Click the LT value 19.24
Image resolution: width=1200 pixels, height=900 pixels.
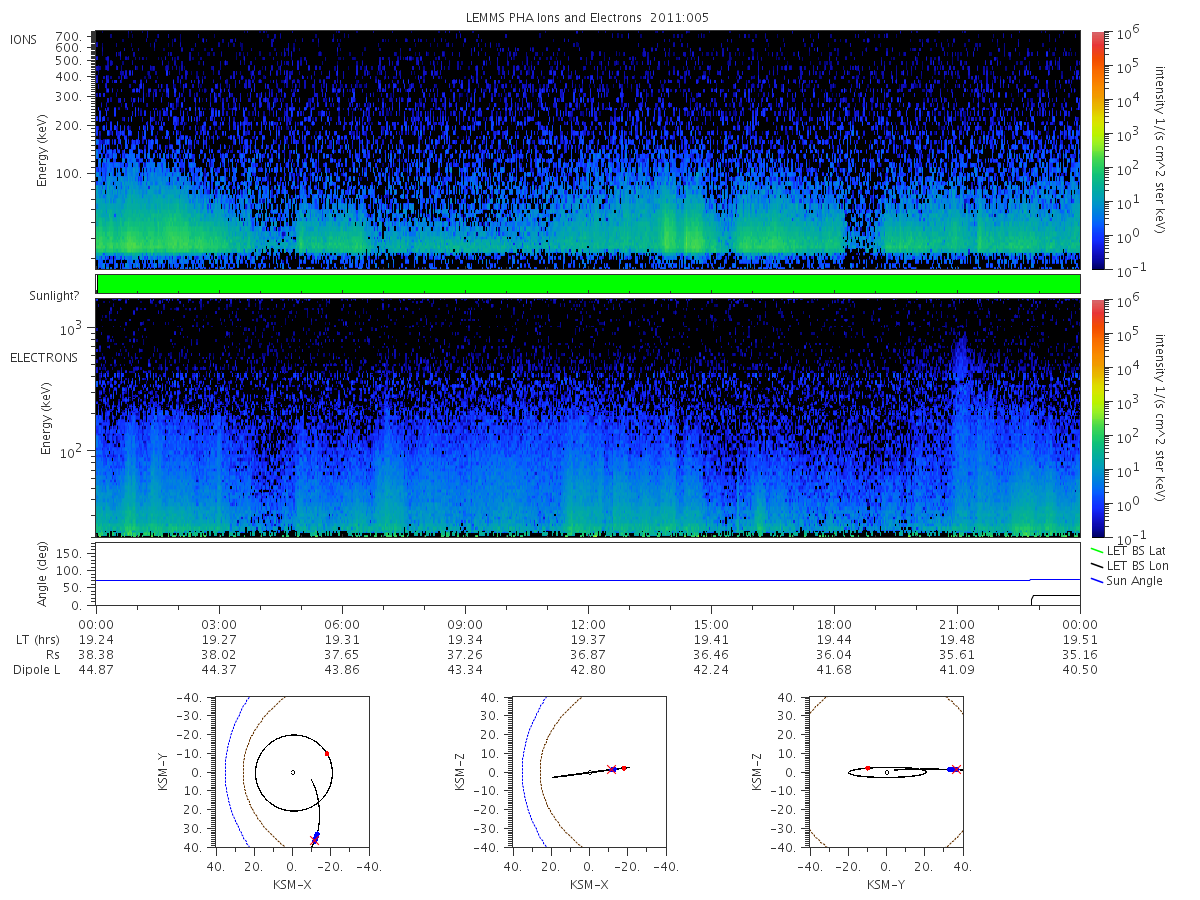[96, 640]
